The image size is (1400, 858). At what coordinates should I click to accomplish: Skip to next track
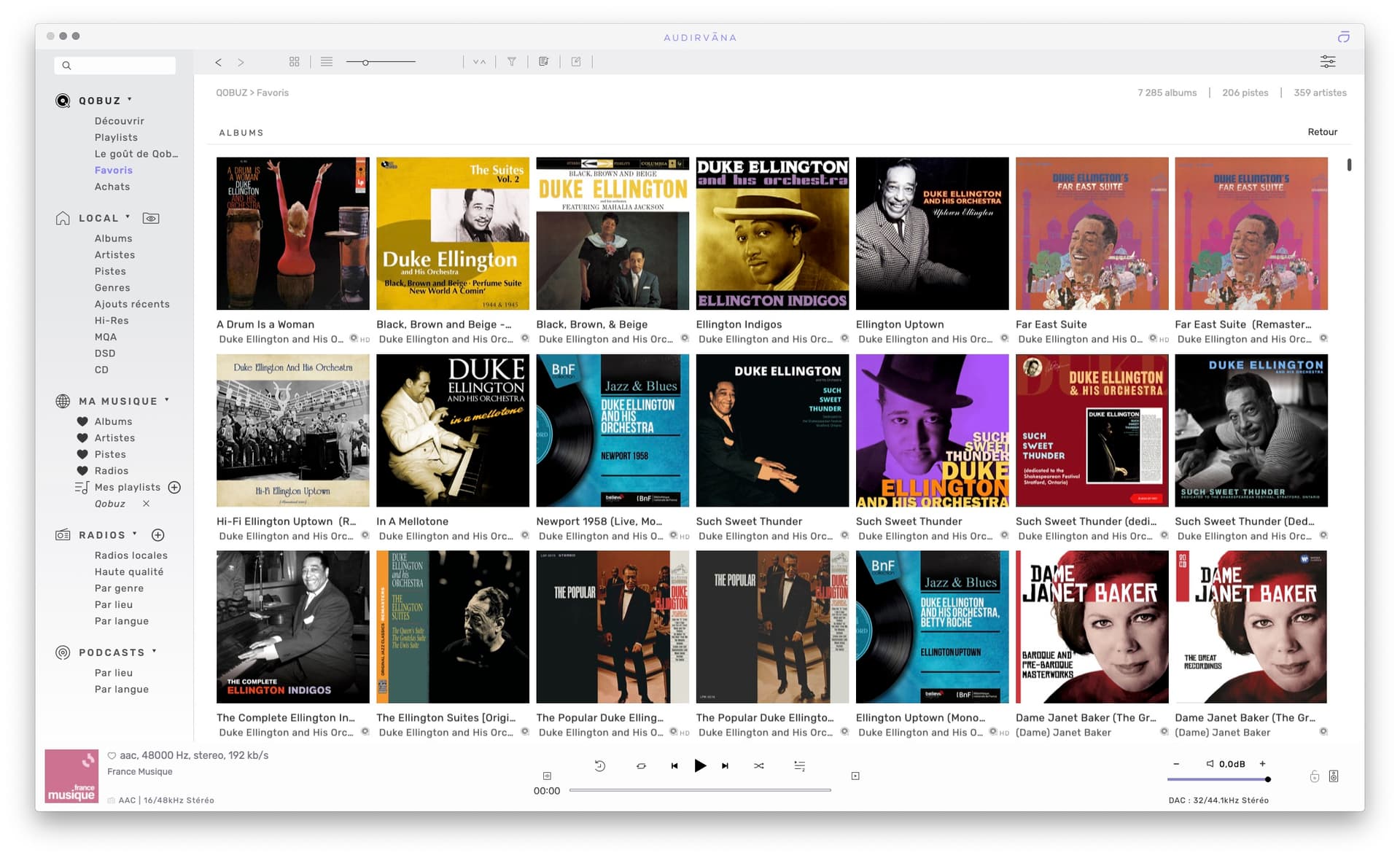pos(725,765)
